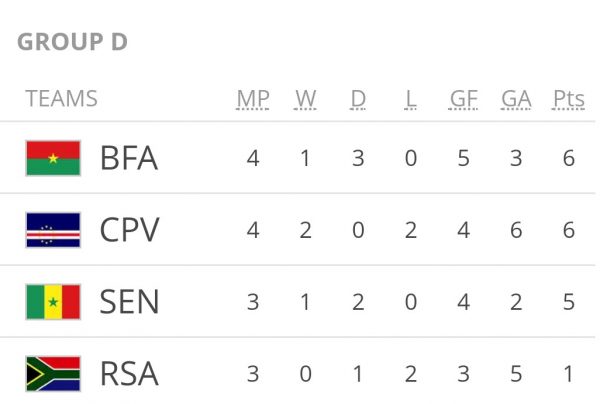Select the RSA team name
This screenshot has width=600, height=404.
[x=129, y=373]
